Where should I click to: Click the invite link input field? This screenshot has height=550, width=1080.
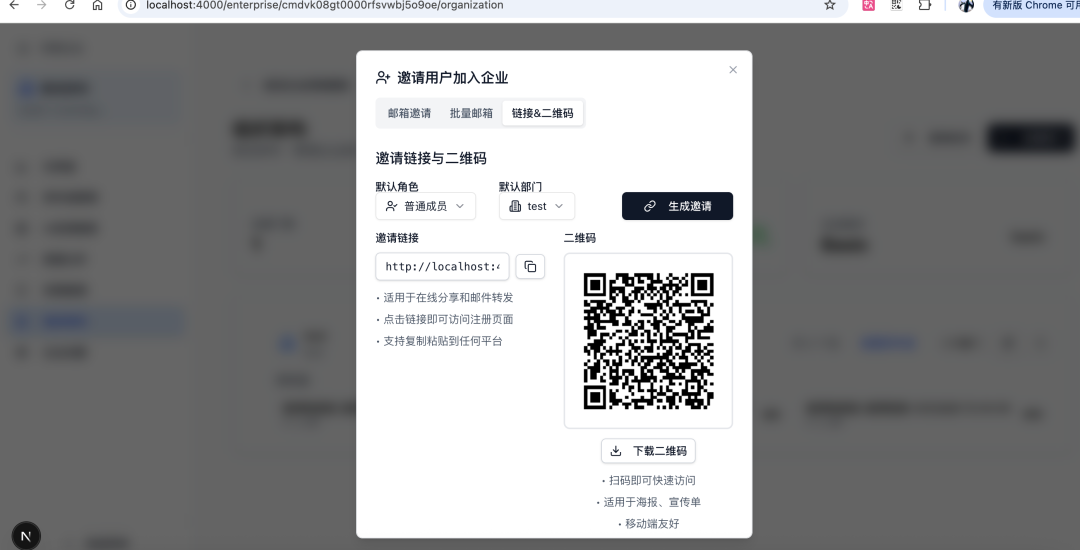pos(442,266)
